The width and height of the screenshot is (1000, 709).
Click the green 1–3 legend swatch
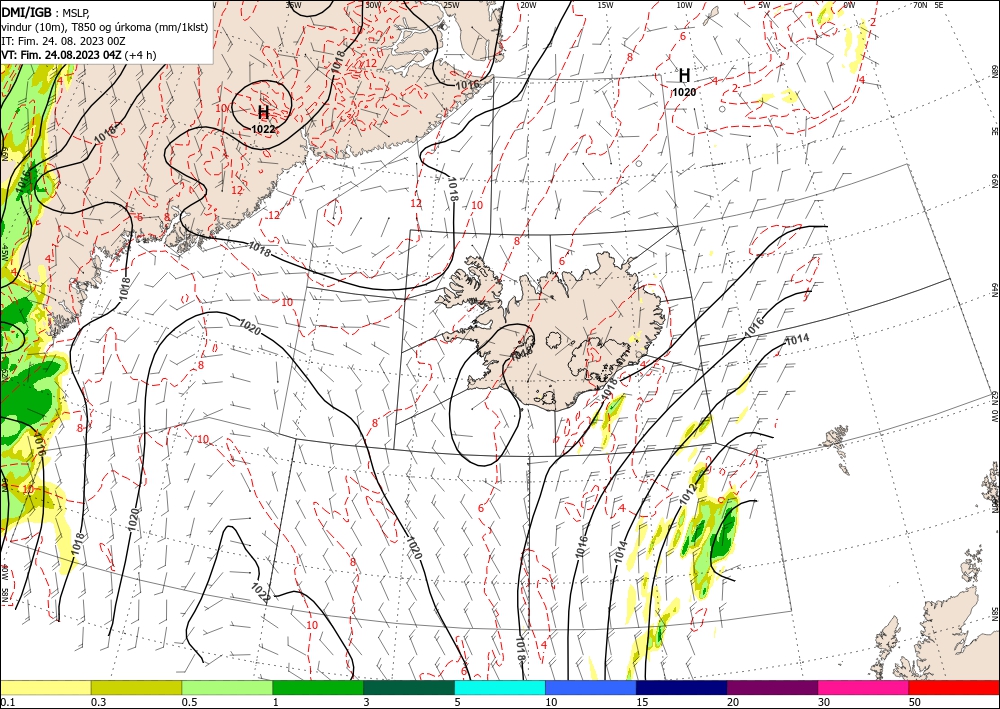click(318, 687)
